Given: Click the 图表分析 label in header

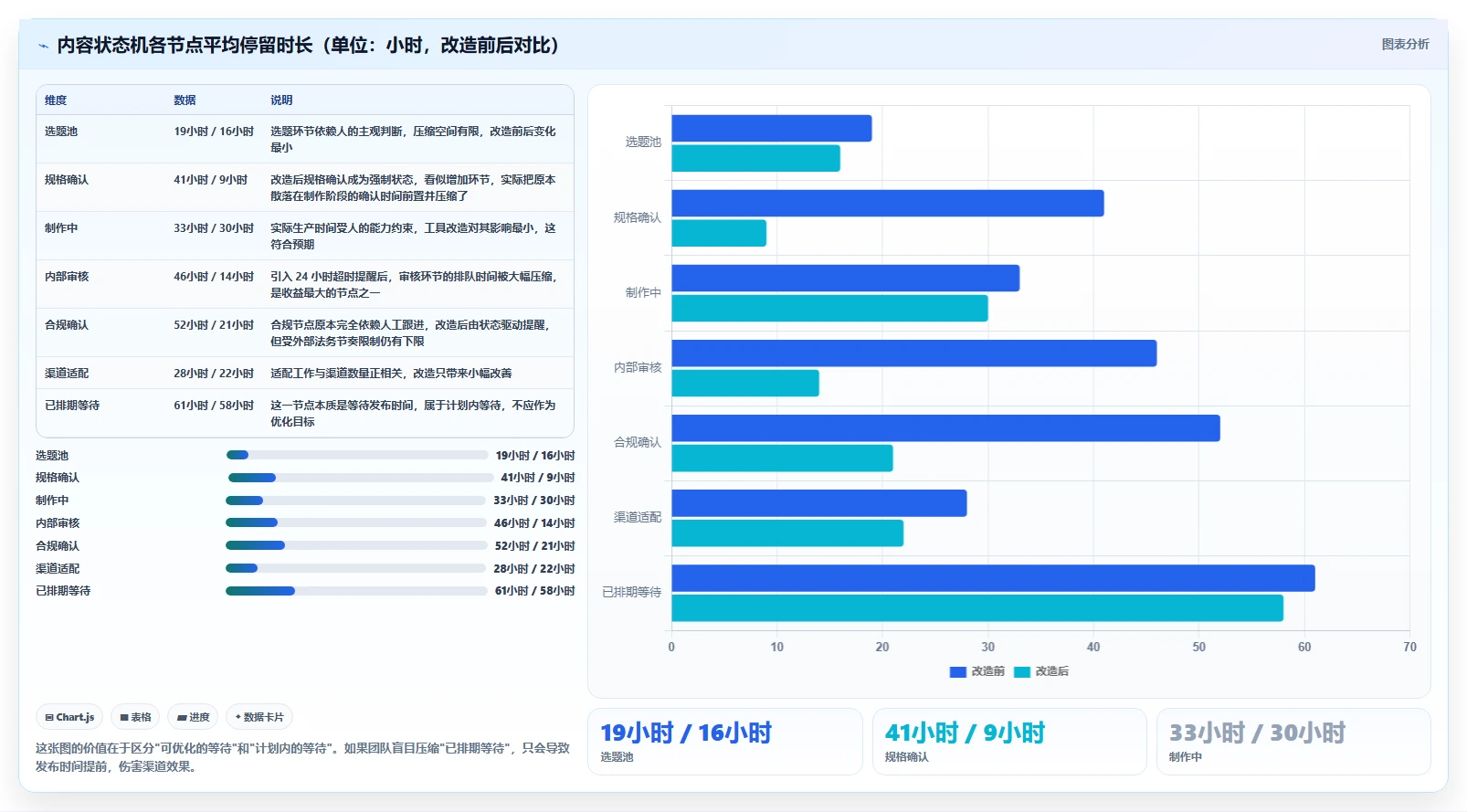Looking at the screenshot, I should pyautogui.click(x=1405, y=44).
